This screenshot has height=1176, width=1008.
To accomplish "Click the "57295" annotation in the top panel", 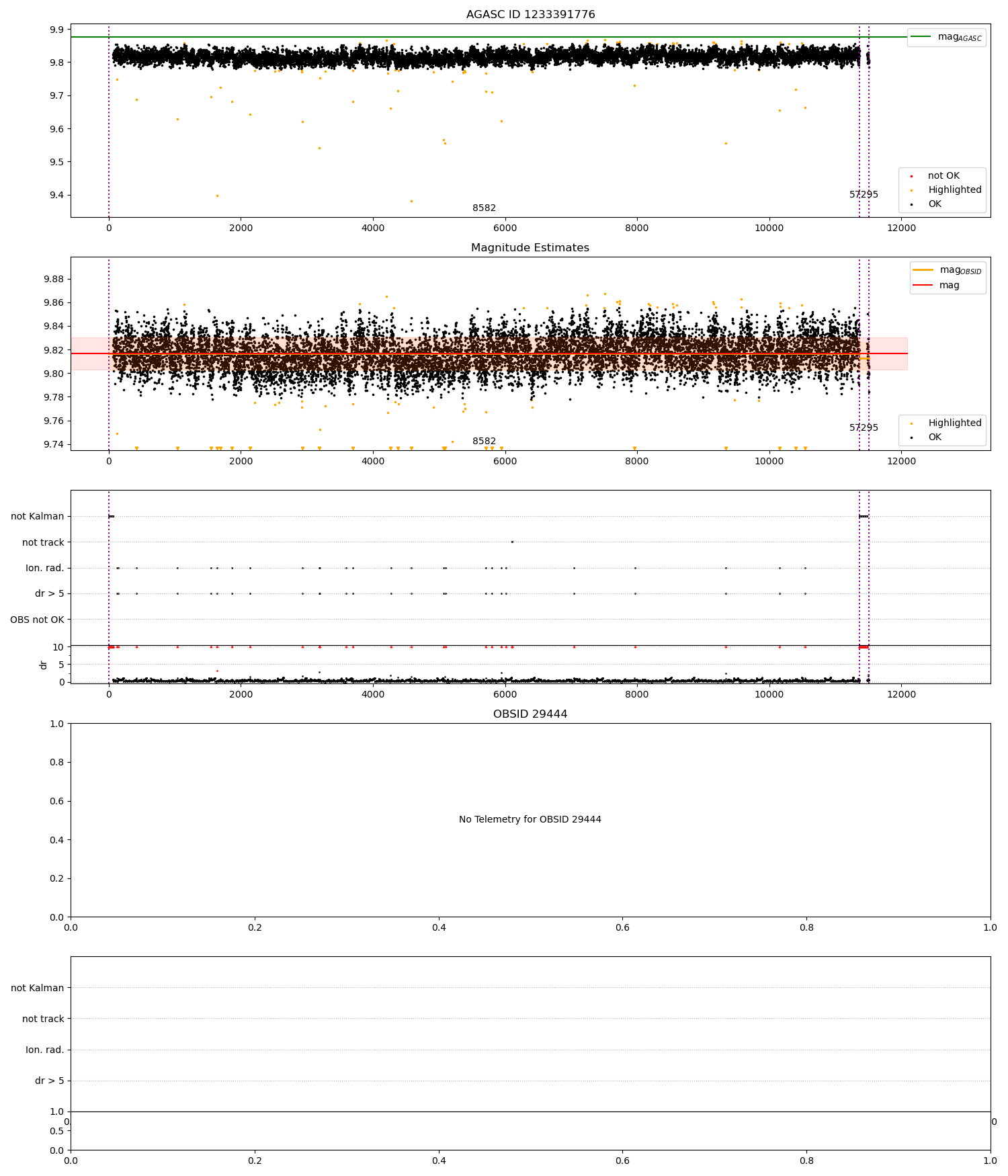I will (x=864, y=195).
